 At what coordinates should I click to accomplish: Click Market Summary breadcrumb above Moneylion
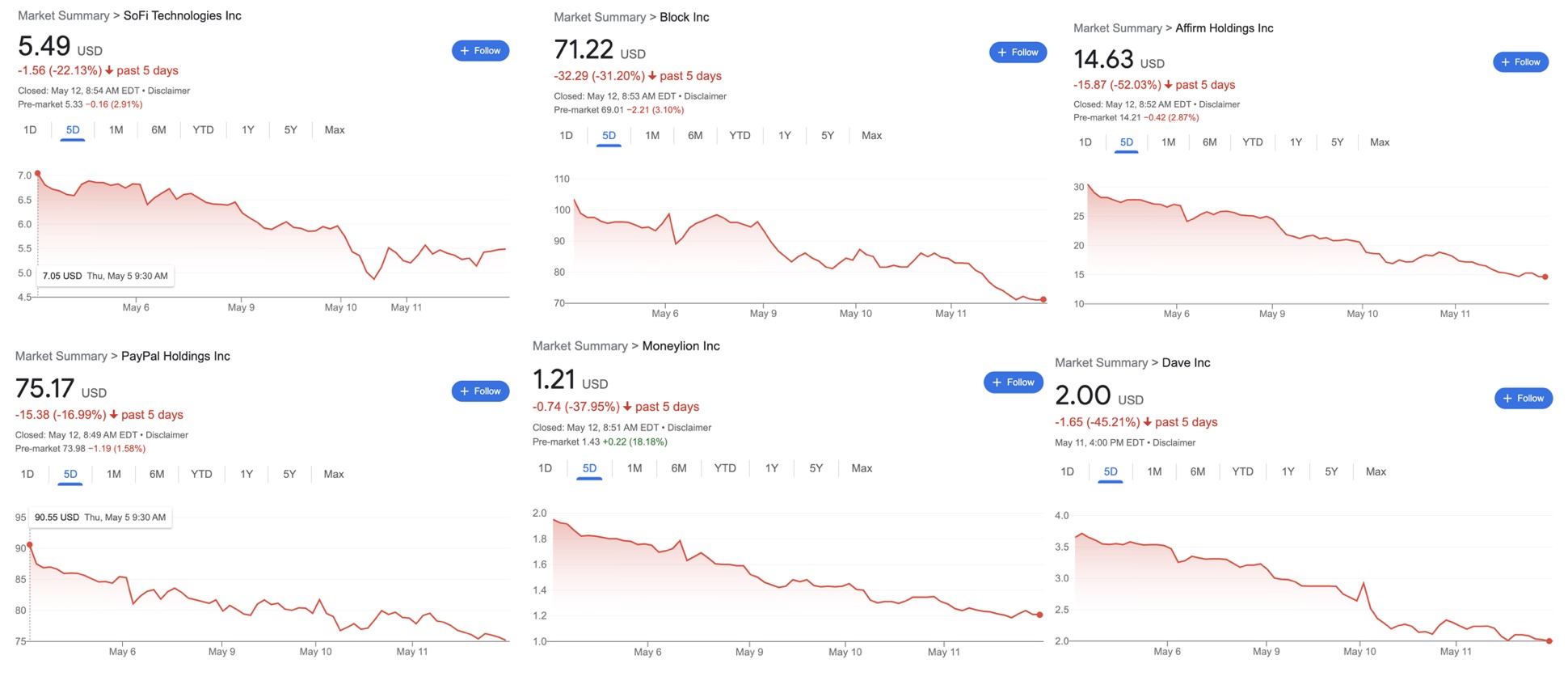point(579,346)
